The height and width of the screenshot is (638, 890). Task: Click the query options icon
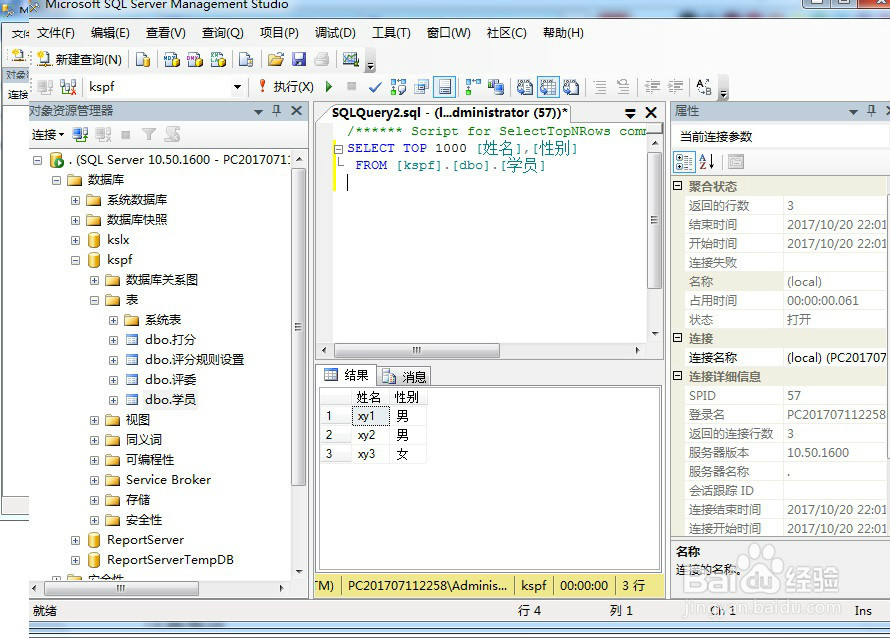(x=421, y=87)
